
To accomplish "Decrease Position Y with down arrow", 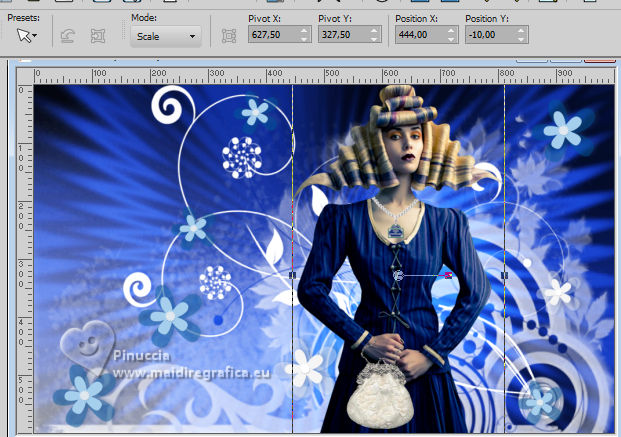I will [x=521, y=39].
